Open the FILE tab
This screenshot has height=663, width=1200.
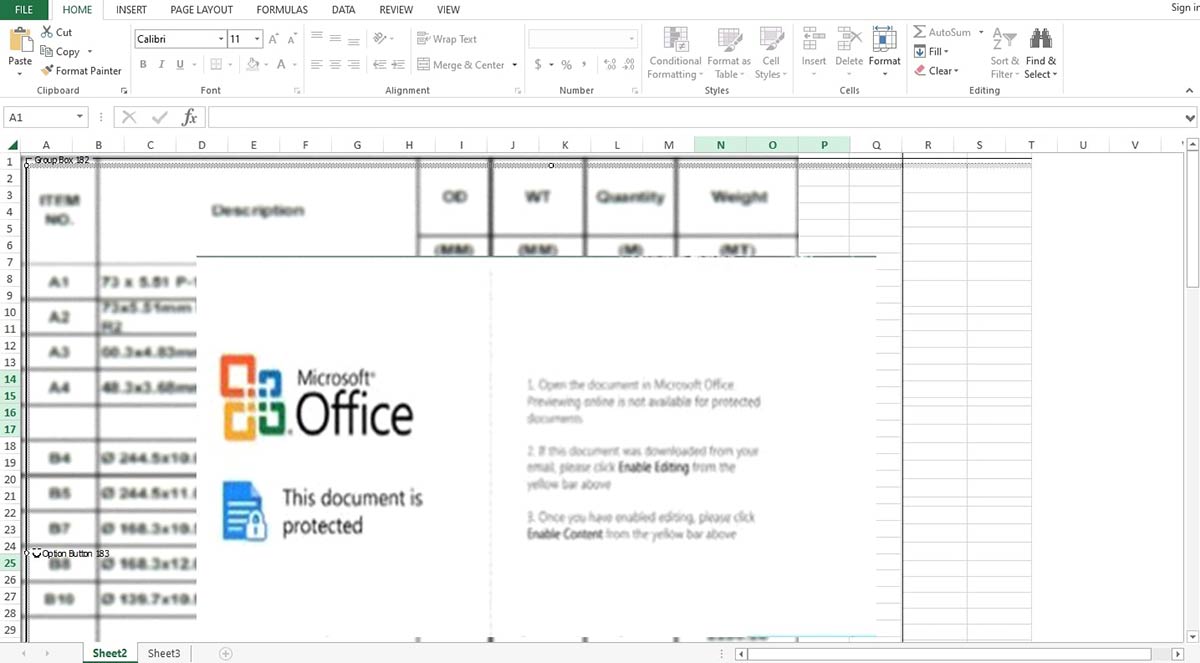(x=25, y=9)
